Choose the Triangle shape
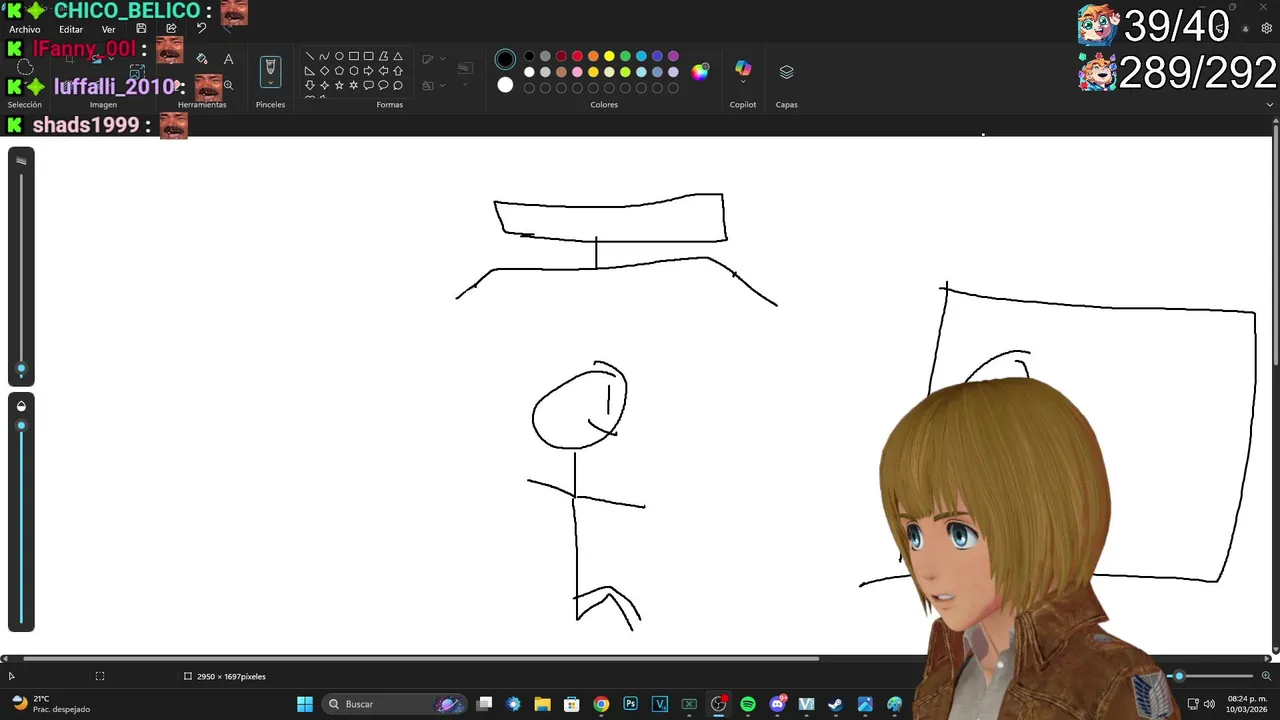The height and width of the screenshot is (720, 1280). (x=398, y=56)
